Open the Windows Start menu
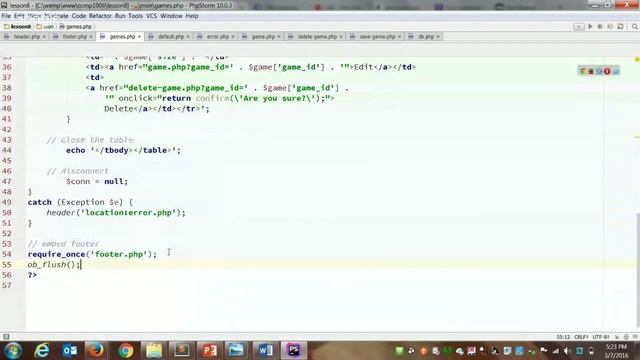The height and width of the screenshot is (360, 640). point(13,351)
